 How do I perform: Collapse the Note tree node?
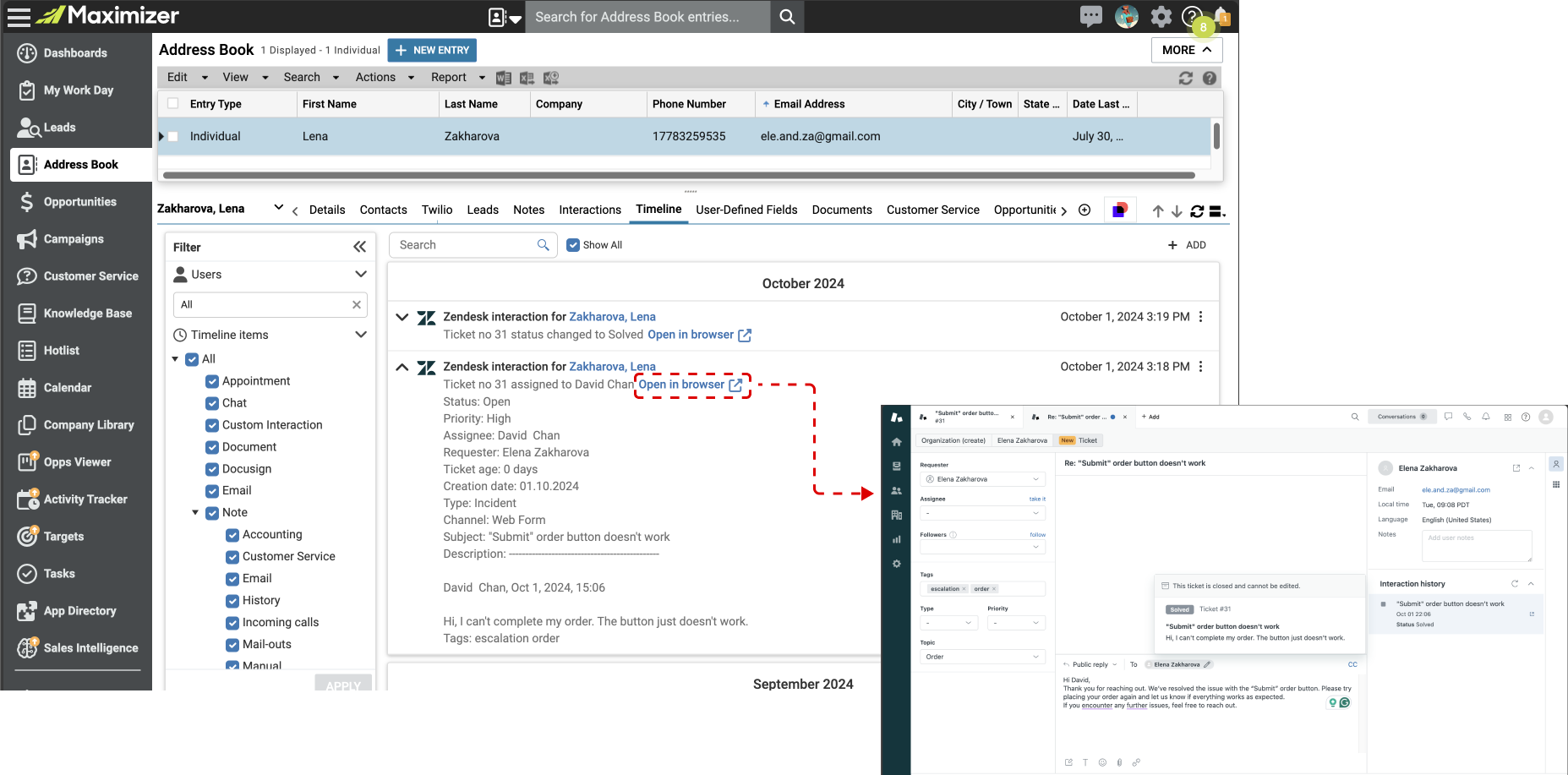[195, 512]
